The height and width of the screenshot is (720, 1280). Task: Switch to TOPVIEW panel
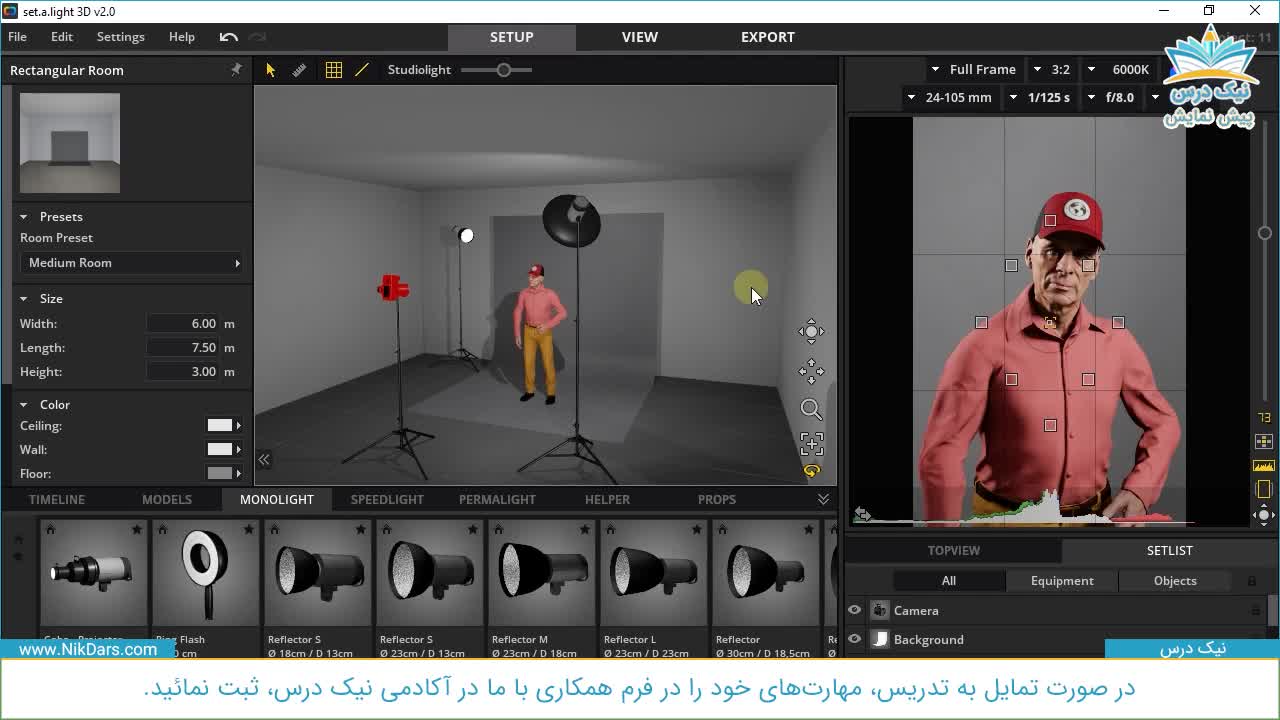coord(953,550)
